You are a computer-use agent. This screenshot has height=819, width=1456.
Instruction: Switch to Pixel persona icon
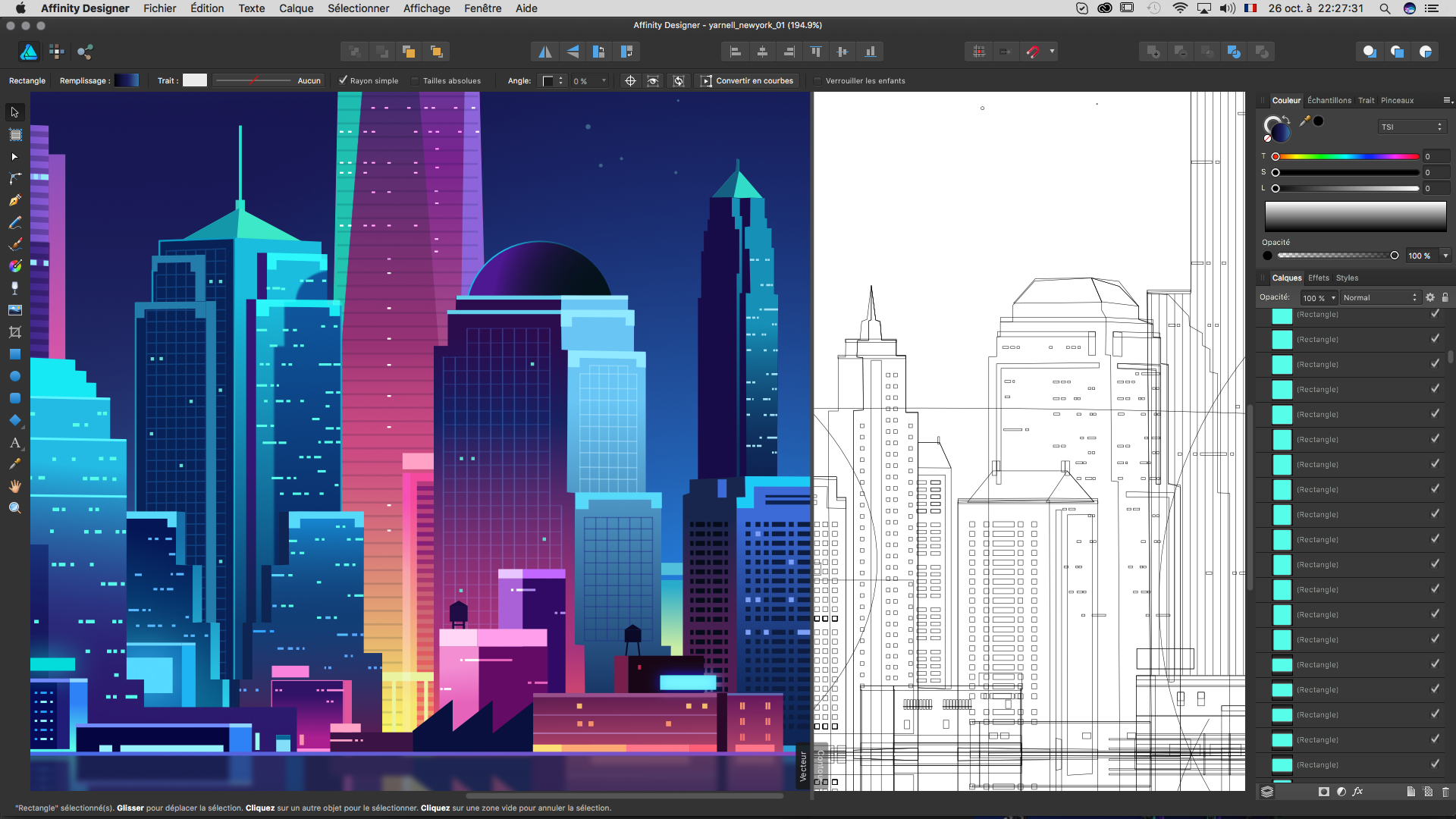[x=57, y=52]
